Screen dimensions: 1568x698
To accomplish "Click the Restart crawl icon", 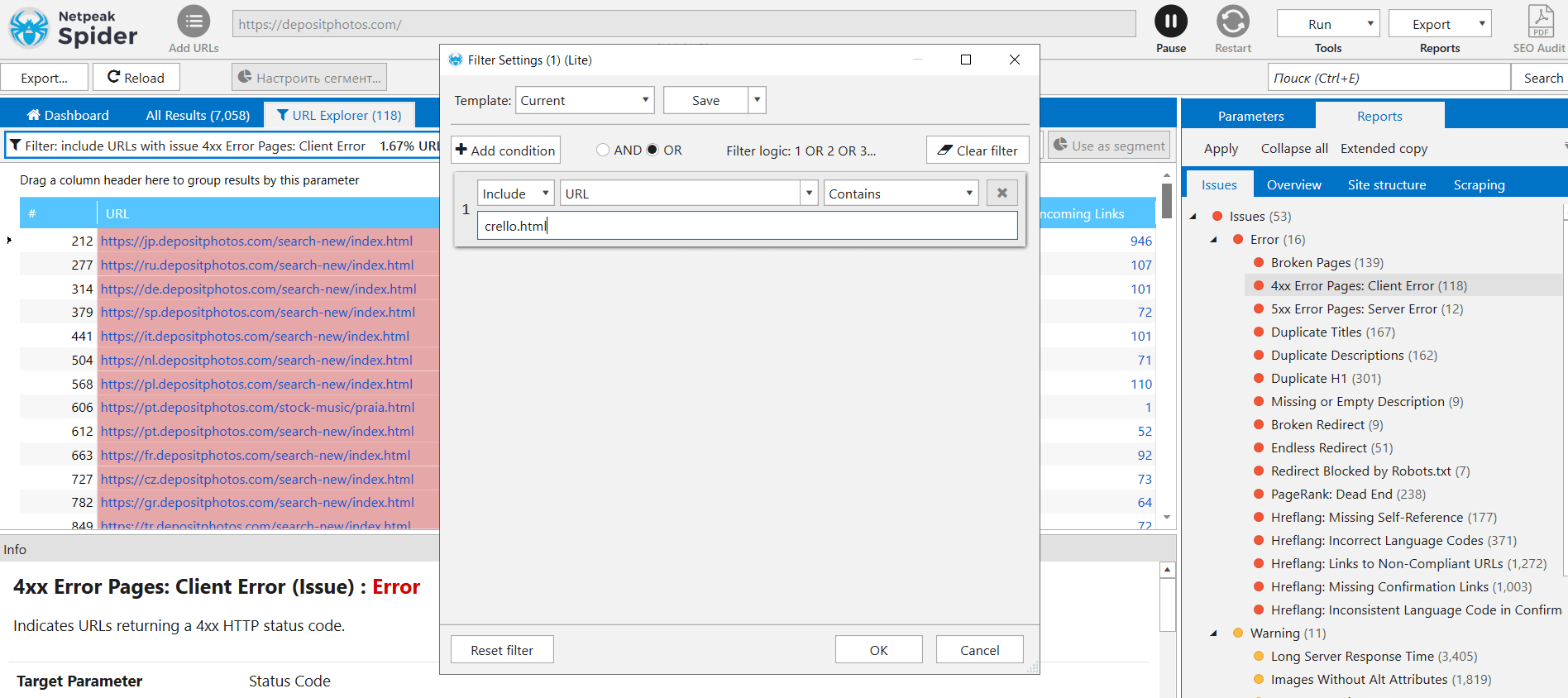I will tap(1232, 22).
